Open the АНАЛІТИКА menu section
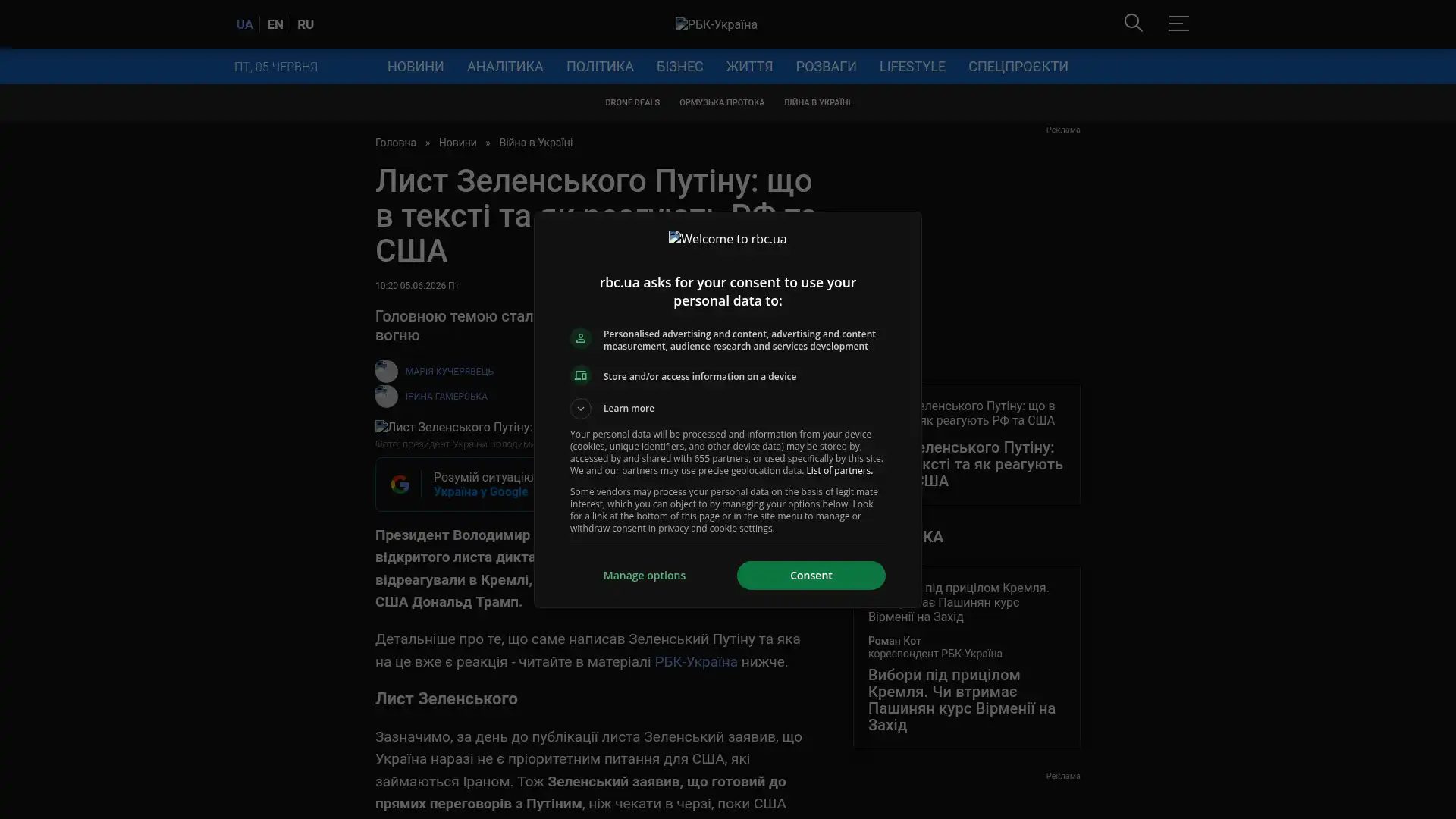 tap(505, 67)
